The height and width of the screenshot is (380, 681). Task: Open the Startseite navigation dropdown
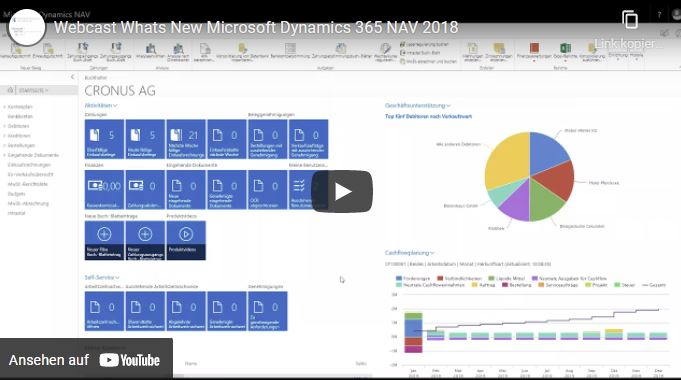pyautogui.click(x=46, y=90)
